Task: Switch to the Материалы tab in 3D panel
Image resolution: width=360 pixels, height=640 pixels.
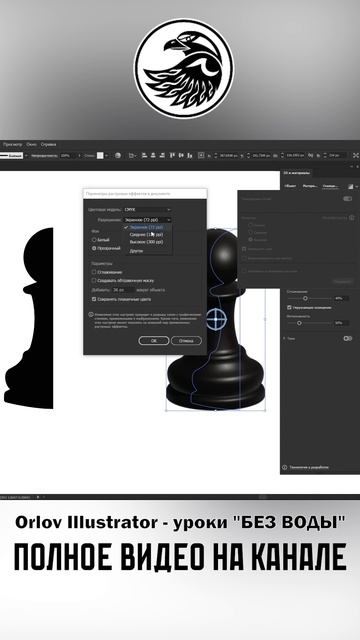Action: tap(311, 186)
